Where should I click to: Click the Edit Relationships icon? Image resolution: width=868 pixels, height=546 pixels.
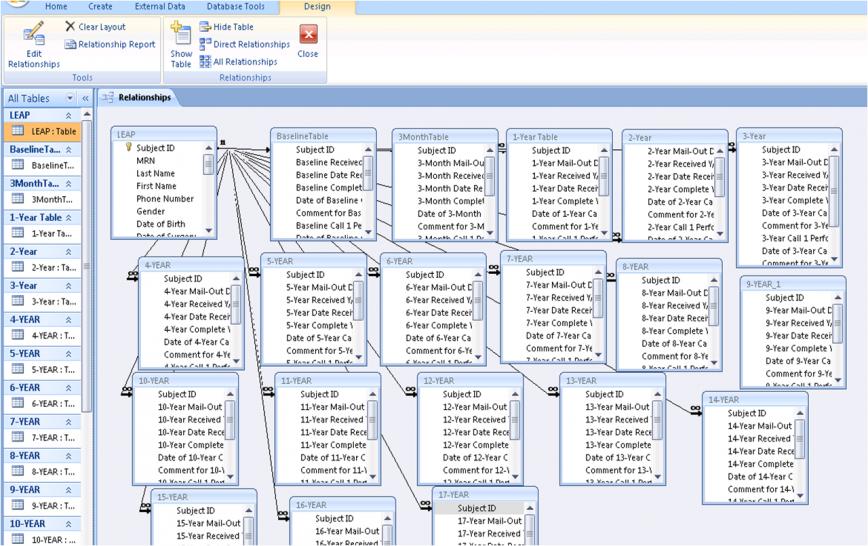(x=33, y=34)
